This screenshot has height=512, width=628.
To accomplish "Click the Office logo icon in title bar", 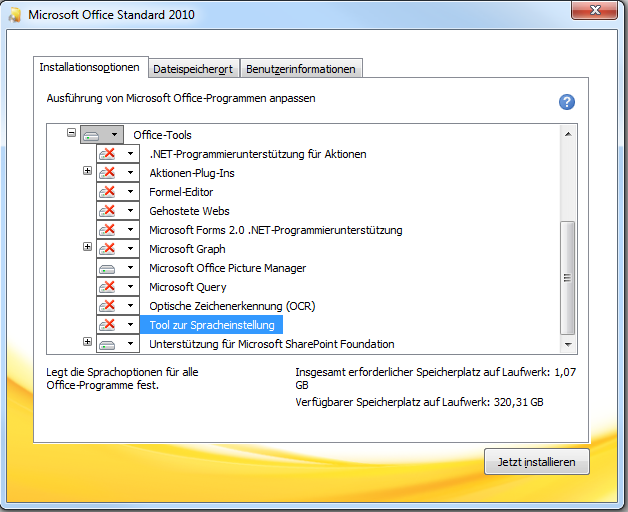I will (x=14, y=15).
